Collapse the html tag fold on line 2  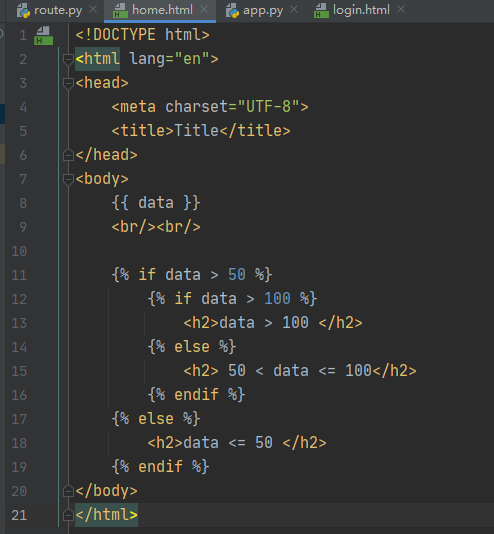pos(68,60)
